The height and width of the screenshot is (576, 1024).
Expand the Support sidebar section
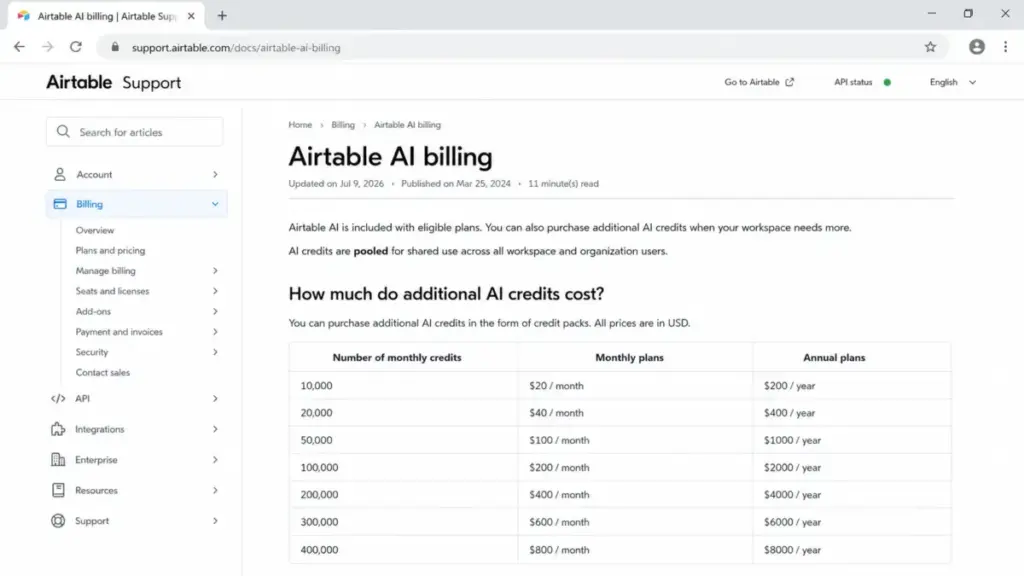215,520
